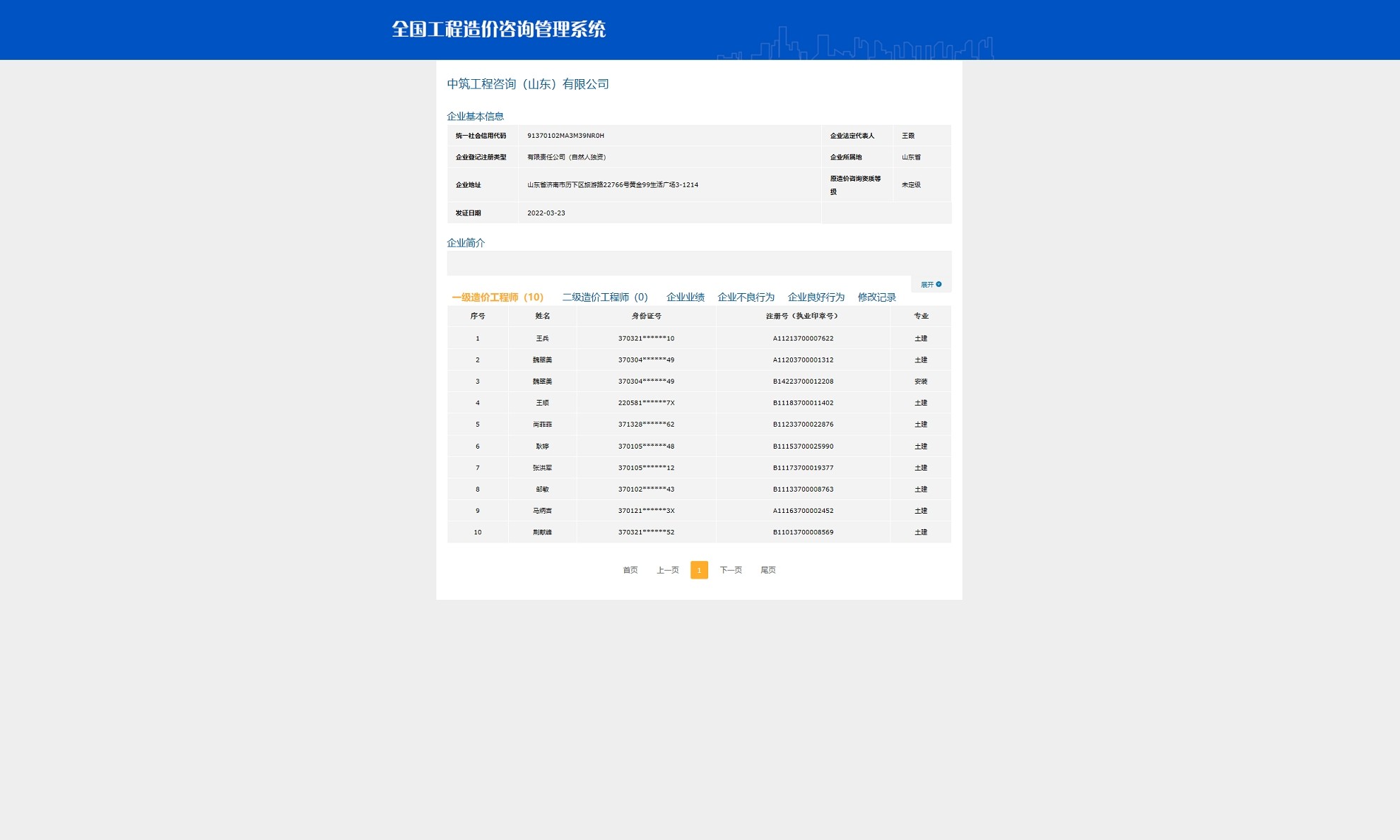This screenshot has width=1400, height=840.
Task: Switch to the 二级造价工程师（0）tab
Action: coord(604,297)
